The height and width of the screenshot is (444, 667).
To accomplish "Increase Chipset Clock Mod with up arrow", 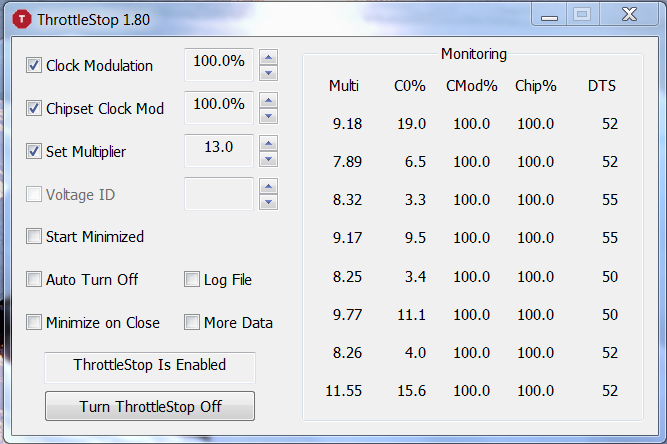I will coord(268,100).
